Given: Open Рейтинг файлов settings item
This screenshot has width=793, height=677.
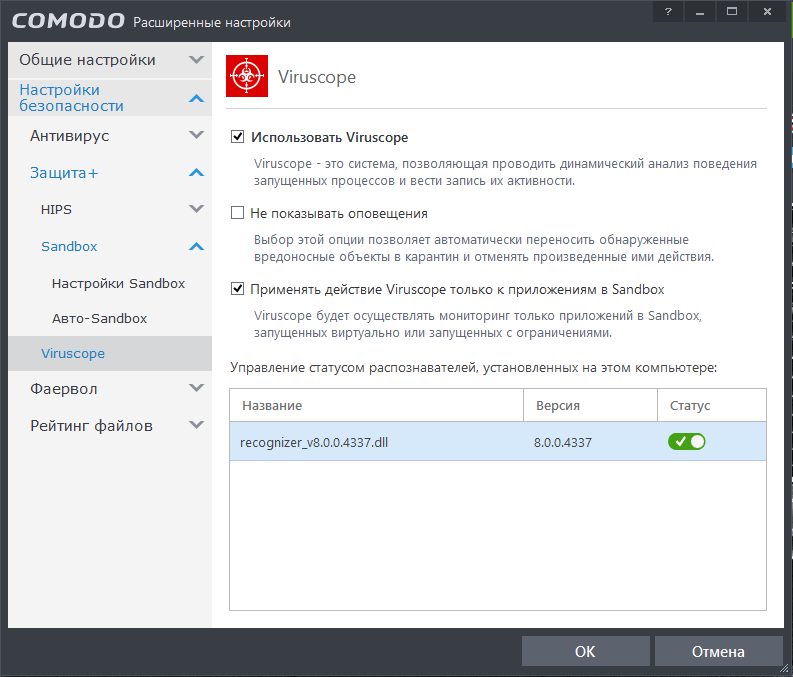Looking at the screenshot, I should click(x=110, y=426).
